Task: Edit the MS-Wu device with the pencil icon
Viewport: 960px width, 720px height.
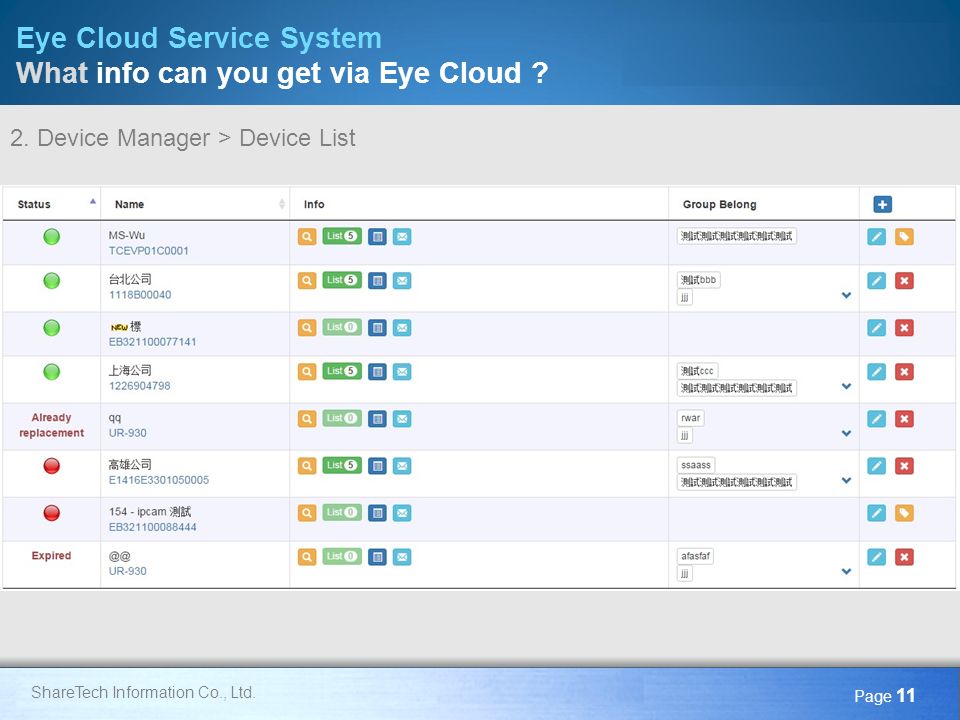Action: 877,237
